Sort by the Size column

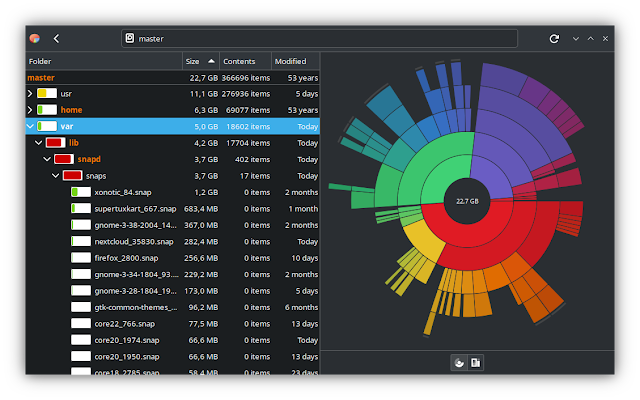click(200, 61)
